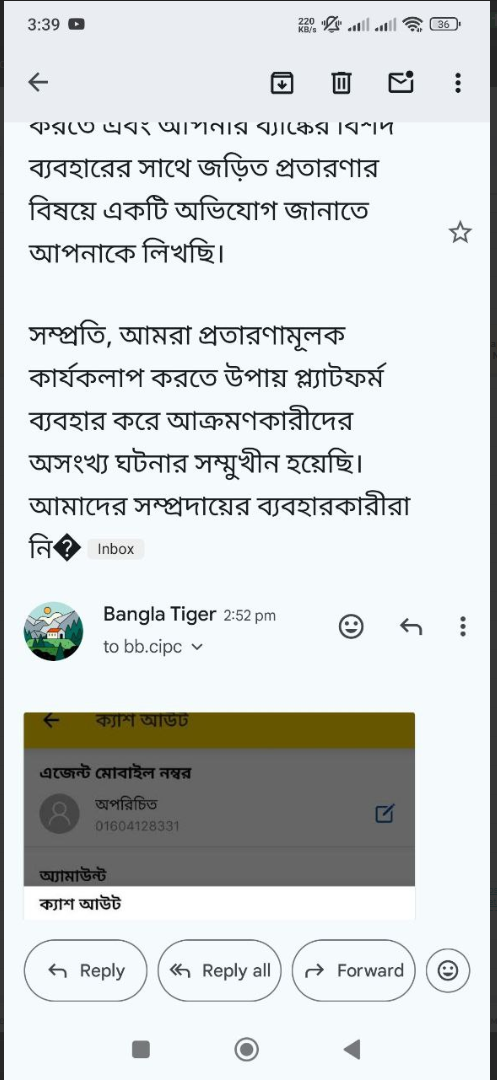Image resolution: width=497 pixels, height=1080 pixels.
Task: Tap the Reply button at the bottom
Action: tap(86, 970)
